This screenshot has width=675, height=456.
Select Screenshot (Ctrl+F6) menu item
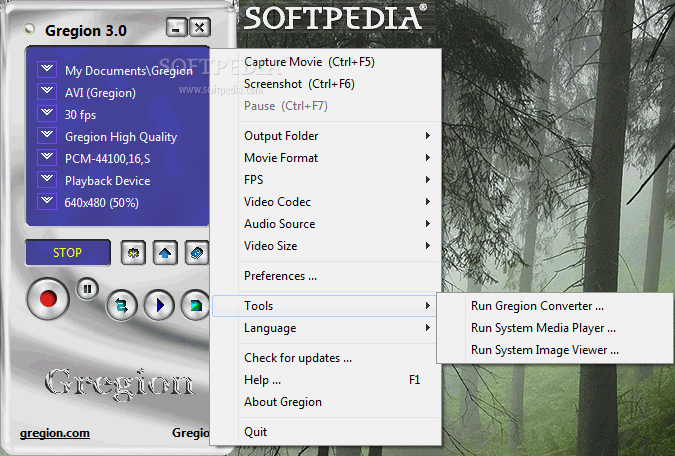[326, 84]
